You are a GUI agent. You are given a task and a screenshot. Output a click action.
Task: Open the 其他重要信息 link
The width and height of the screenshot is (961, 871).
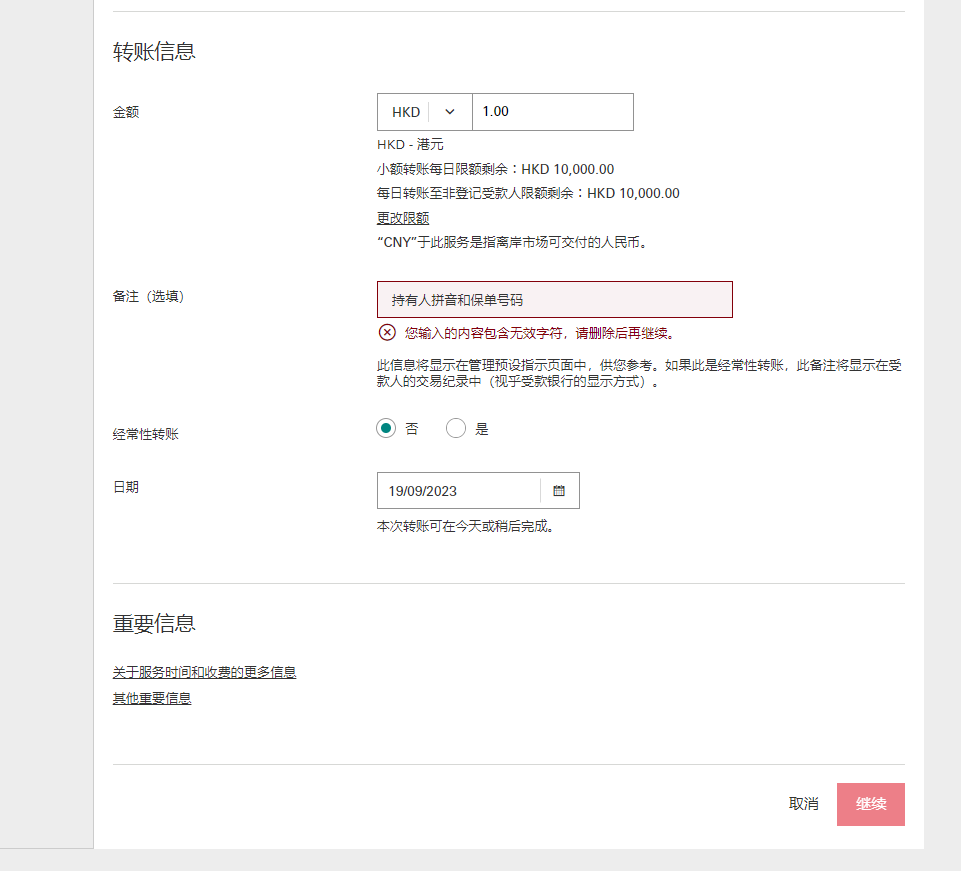pyautogui.click(x=152, y=697)
